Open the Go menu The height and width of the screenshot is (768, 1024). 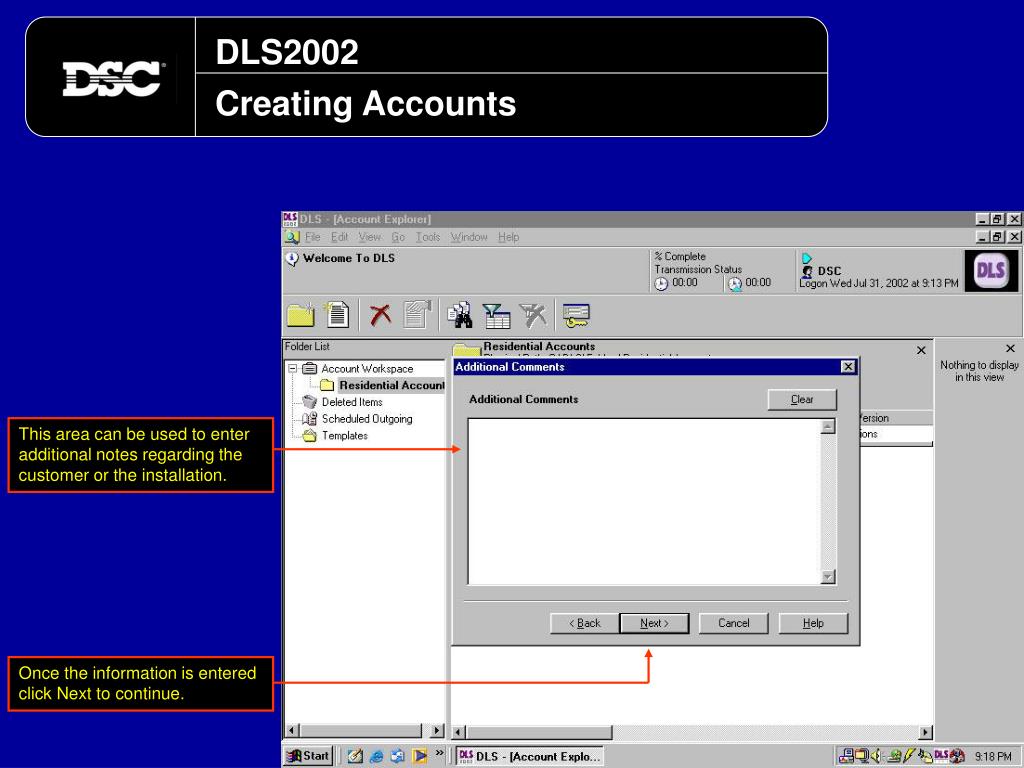tap(398, 237)
